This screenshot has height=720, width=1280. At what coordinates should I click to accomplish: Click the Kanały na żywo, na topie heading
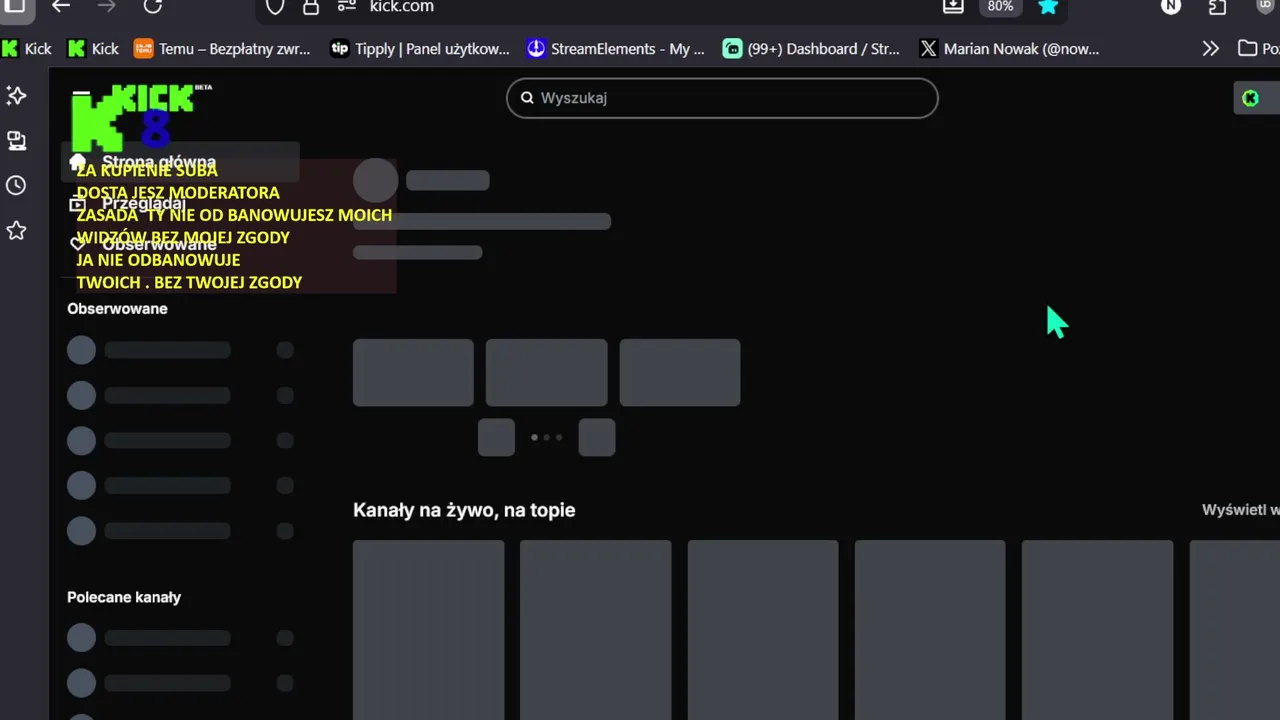[464, 510]
